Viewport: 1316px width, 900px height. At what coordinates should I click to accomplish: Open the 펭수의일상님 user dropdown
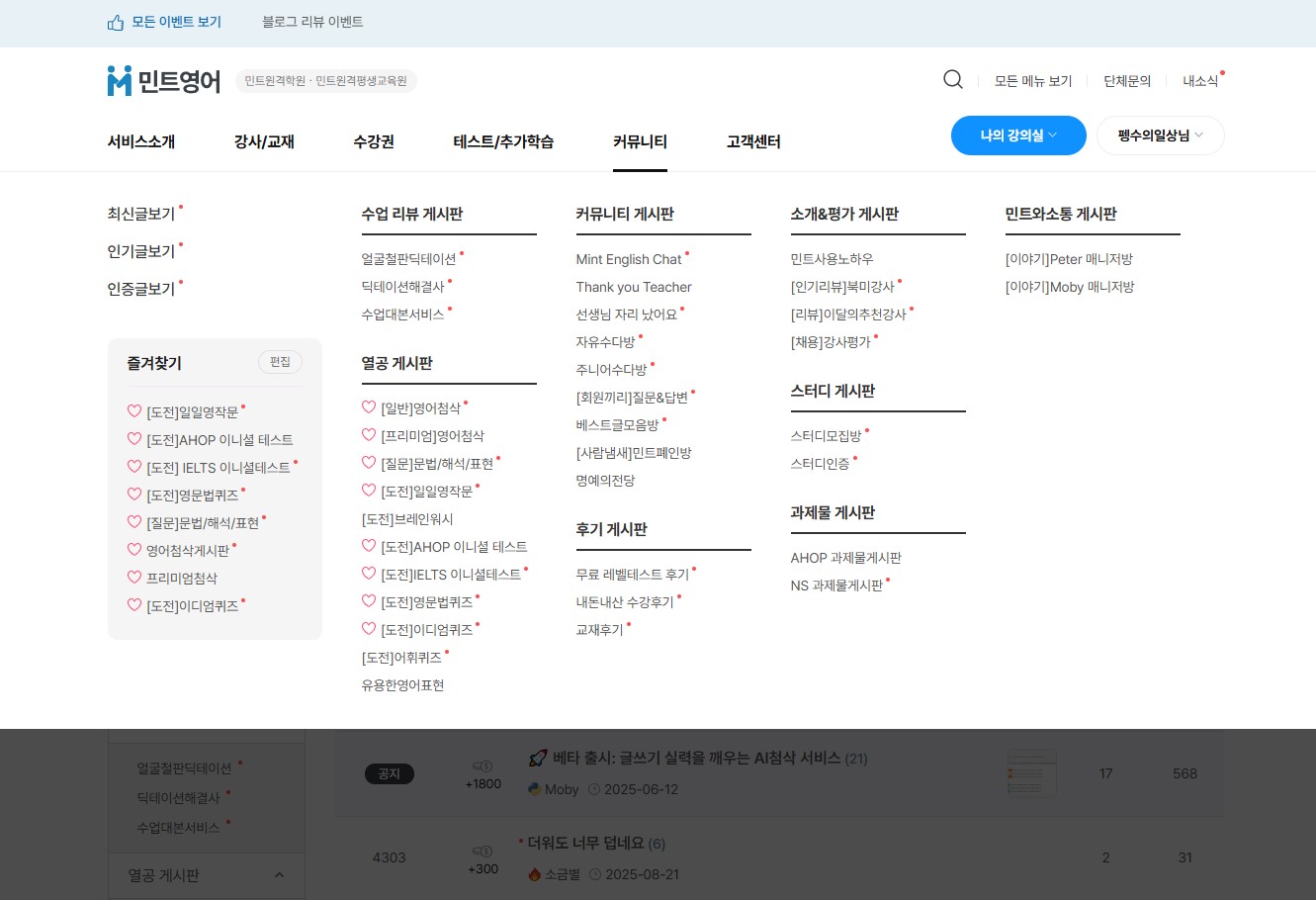pyautogui.click(x=1160, y=135)
